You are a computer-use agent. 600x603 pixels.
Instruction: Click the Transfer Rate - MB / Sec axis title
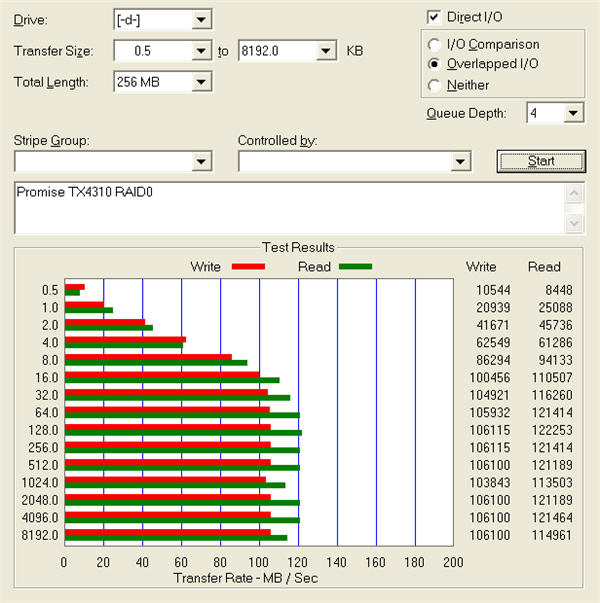tap(246, 578)
